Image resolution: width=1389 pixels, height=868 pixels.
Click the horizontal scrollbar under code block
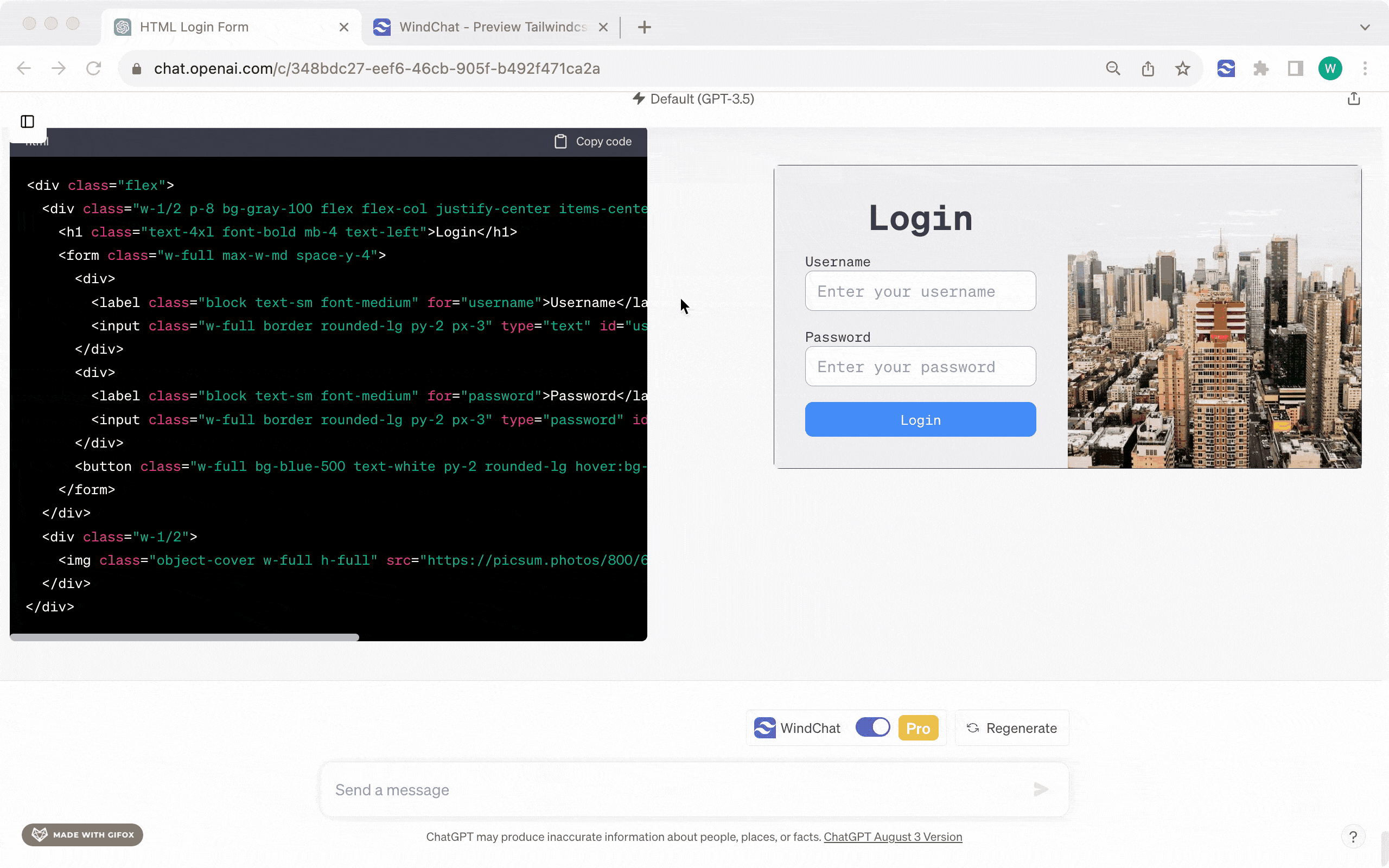coord(184,637)
